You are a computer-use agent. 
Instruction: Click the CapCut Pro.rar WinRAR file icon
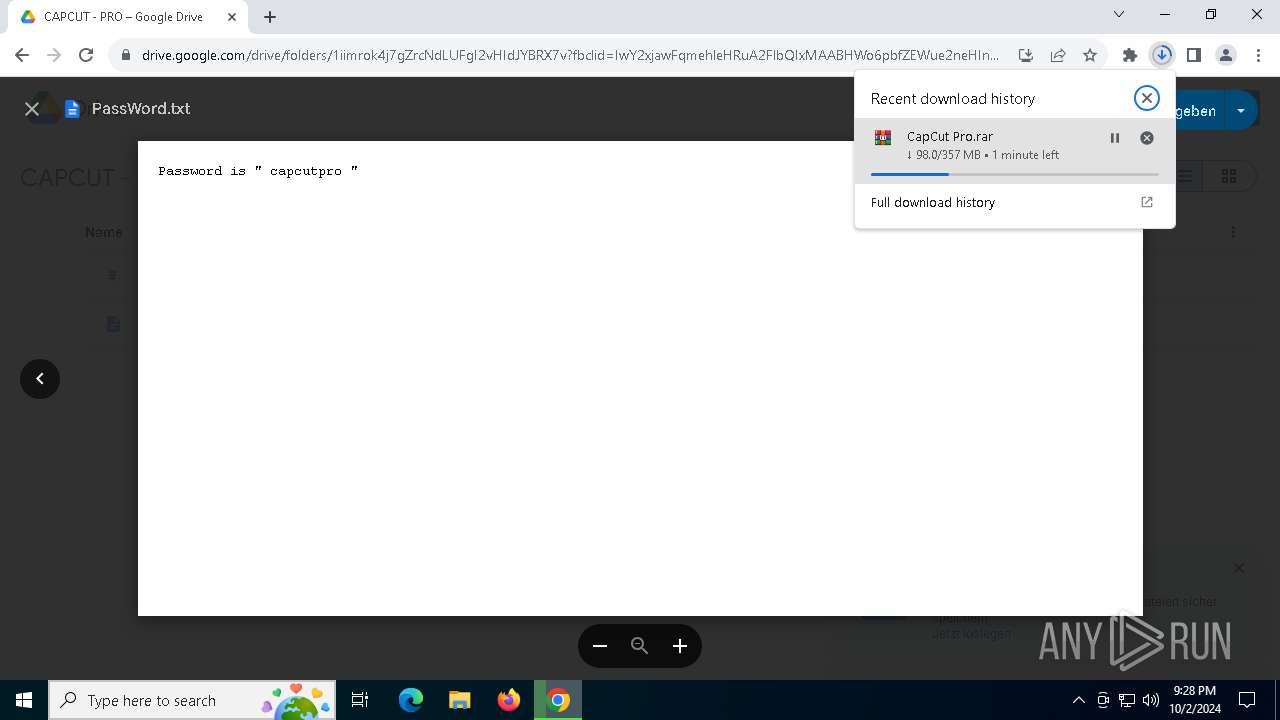point(882,138)
